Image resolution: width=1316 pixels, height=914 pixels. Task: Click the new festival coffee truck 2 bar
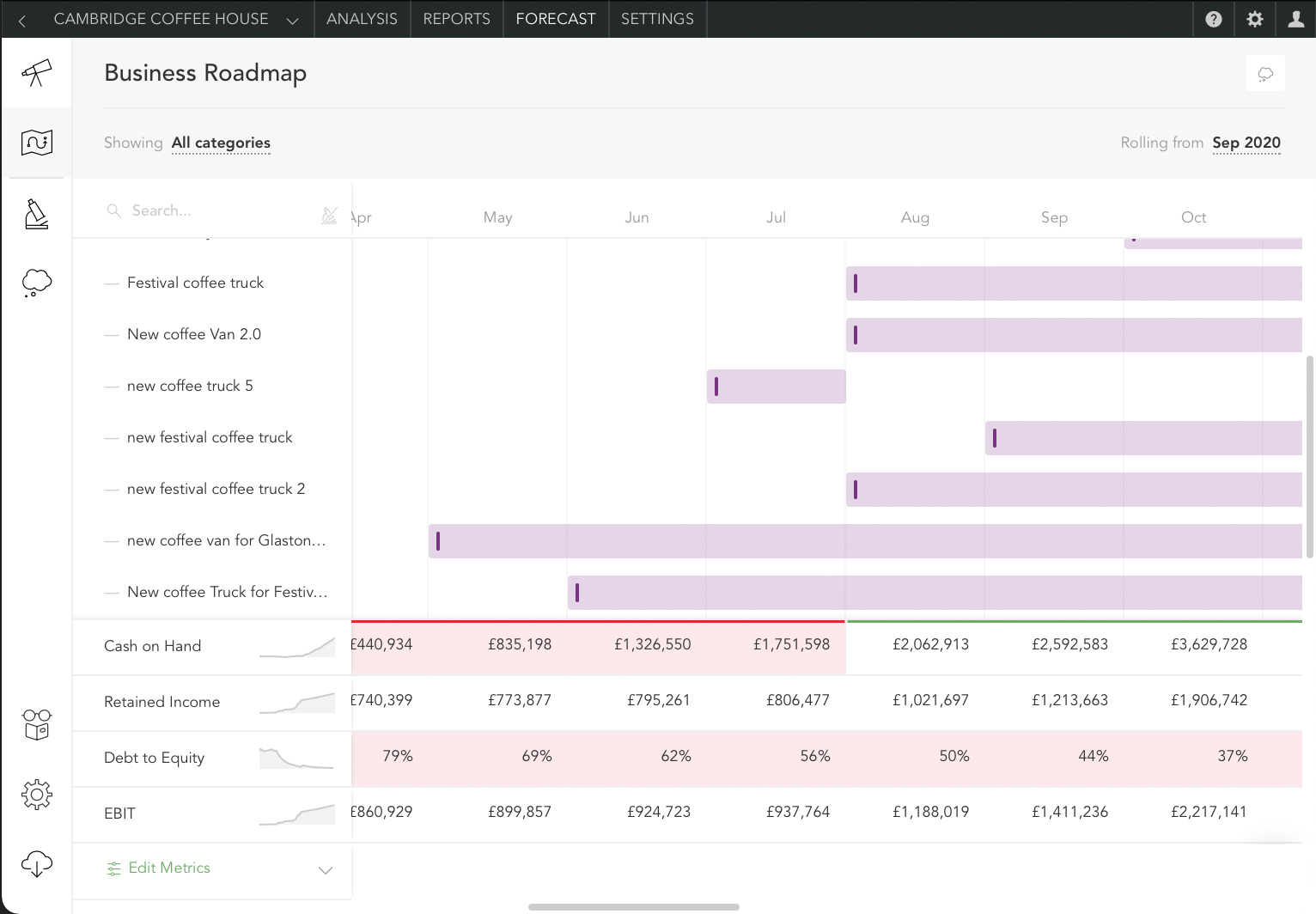coord(1074,490)
